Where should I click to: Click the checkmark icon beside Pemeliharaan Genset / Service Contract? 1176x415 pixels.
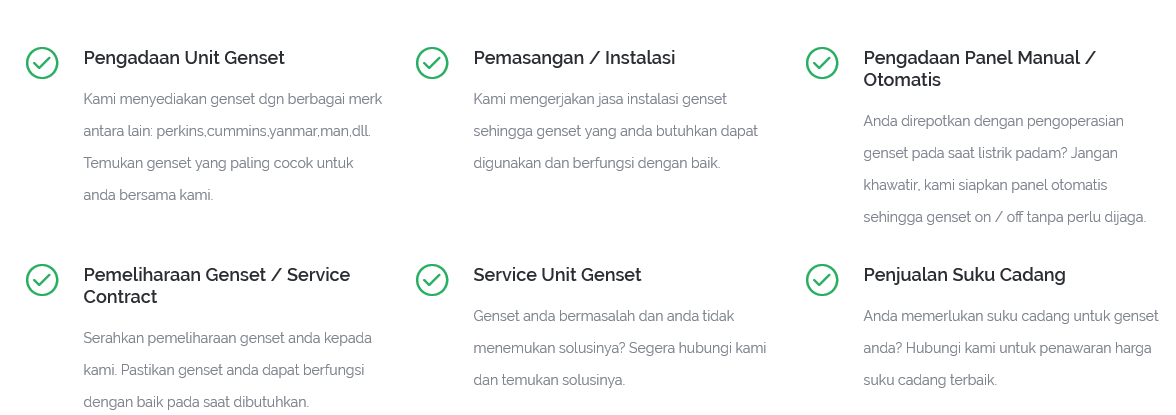[x=42, y=280]
